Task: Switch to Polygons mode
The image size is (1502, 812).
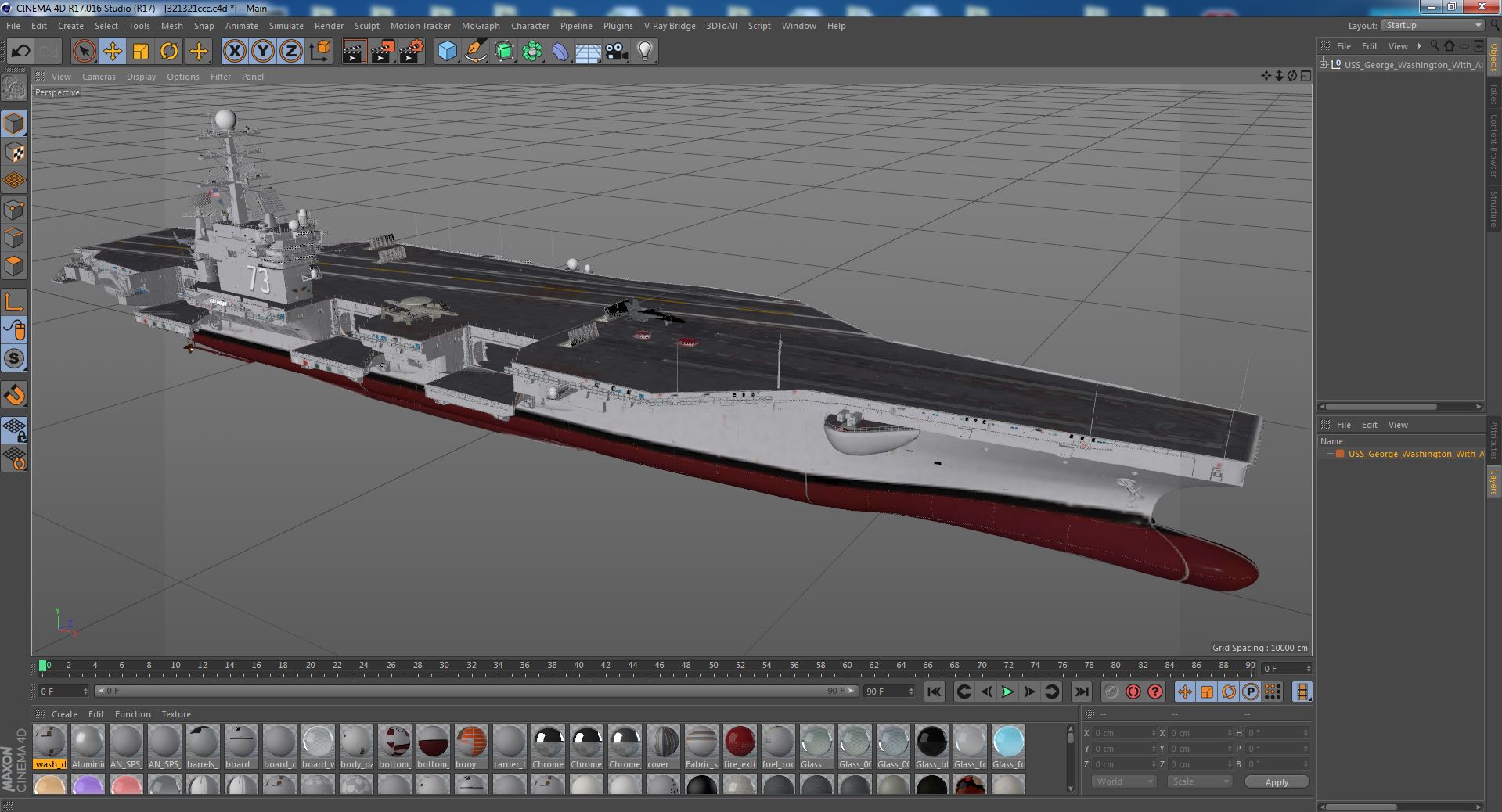Action: click(x=14, y=266)
